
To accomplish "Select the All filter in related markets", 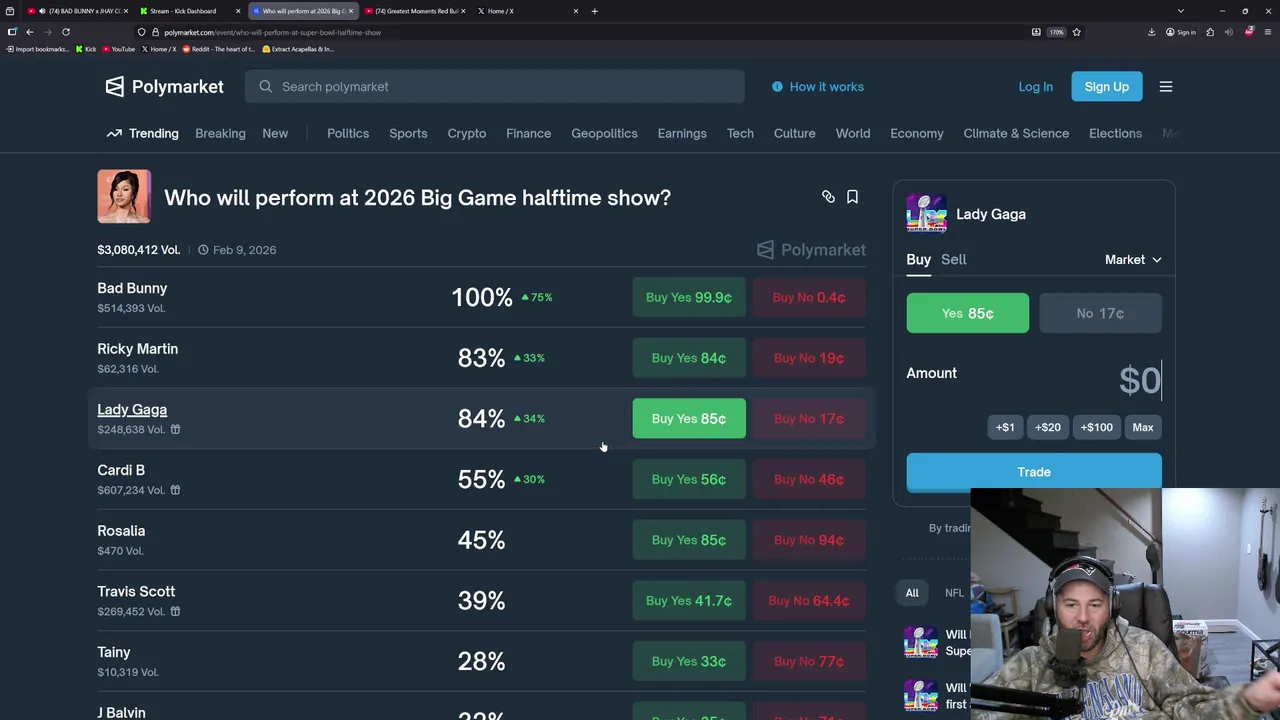I will tap(912, 593).
